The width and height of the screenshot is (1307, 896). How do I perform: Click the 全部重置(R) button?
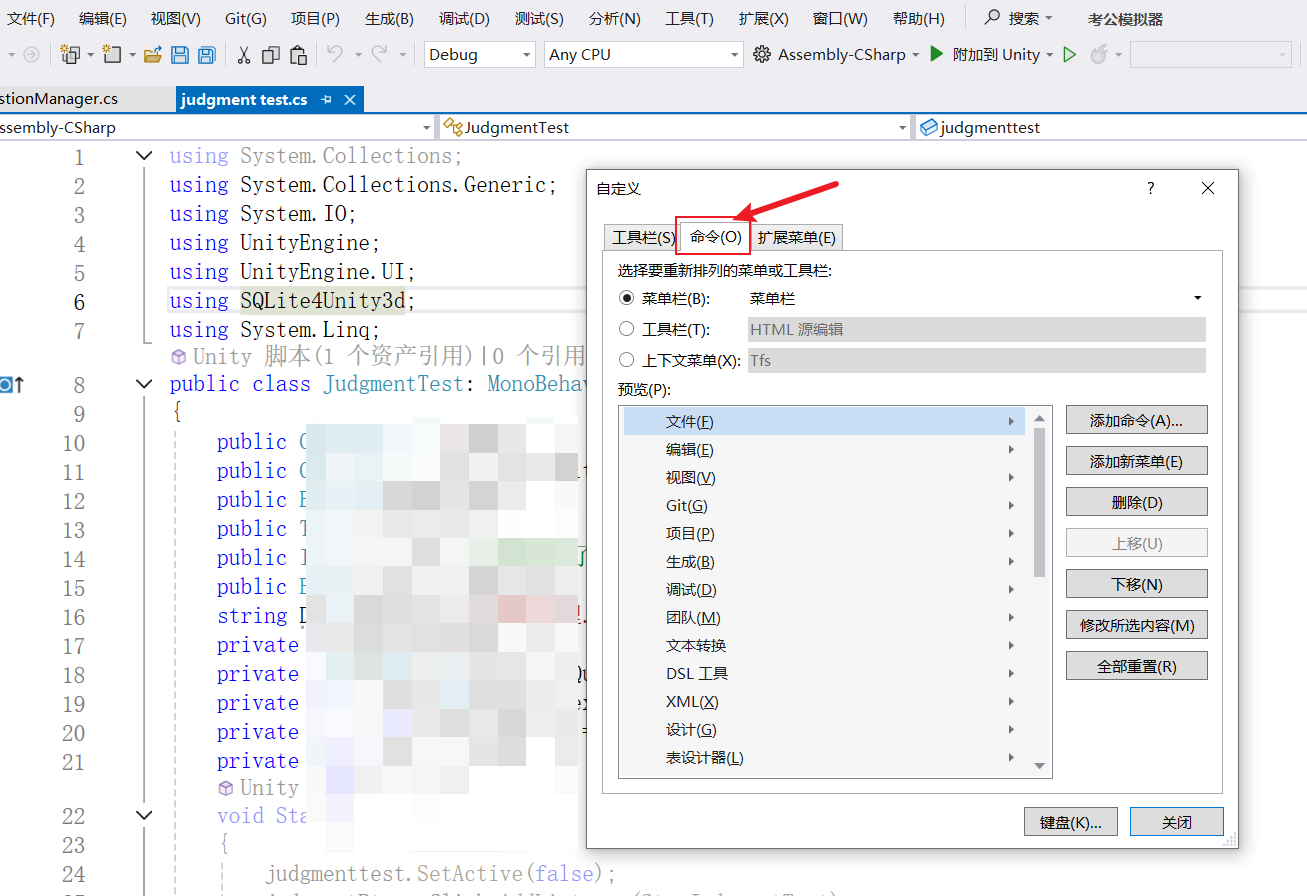click(1137, 666)
